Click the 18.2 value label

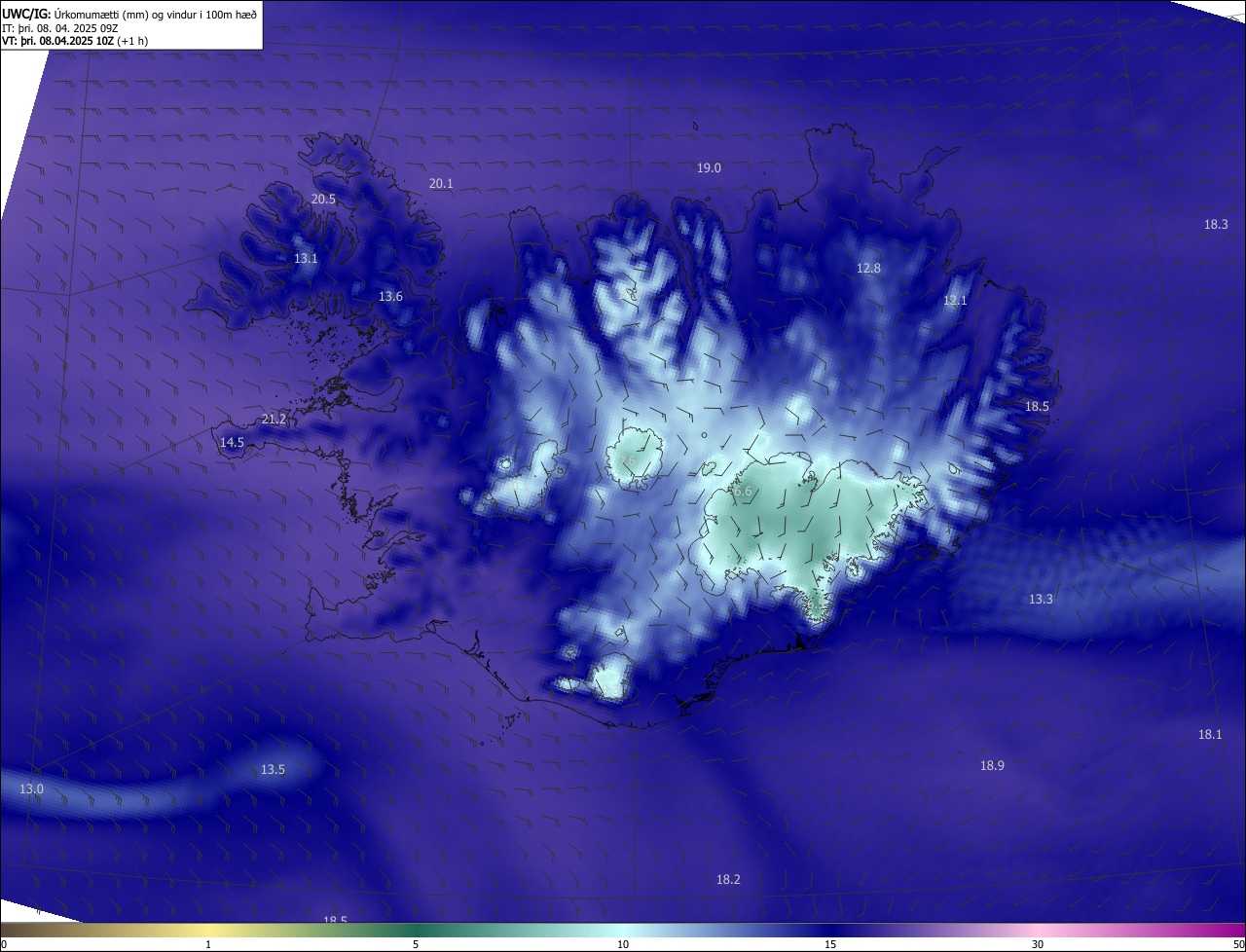click(x=728, y=879)
